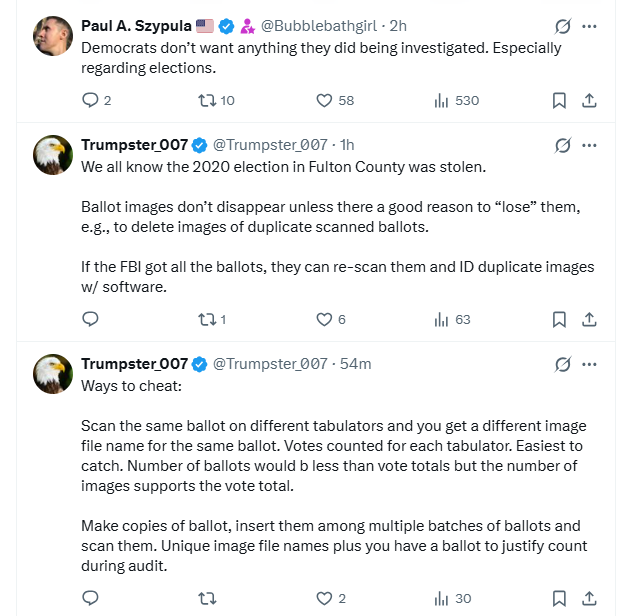Image resolution: width=620 pixels, height=616 pixels.
Task: Bookmark the 'Ways to cheat' tweet
Action: tap(559, 598)
